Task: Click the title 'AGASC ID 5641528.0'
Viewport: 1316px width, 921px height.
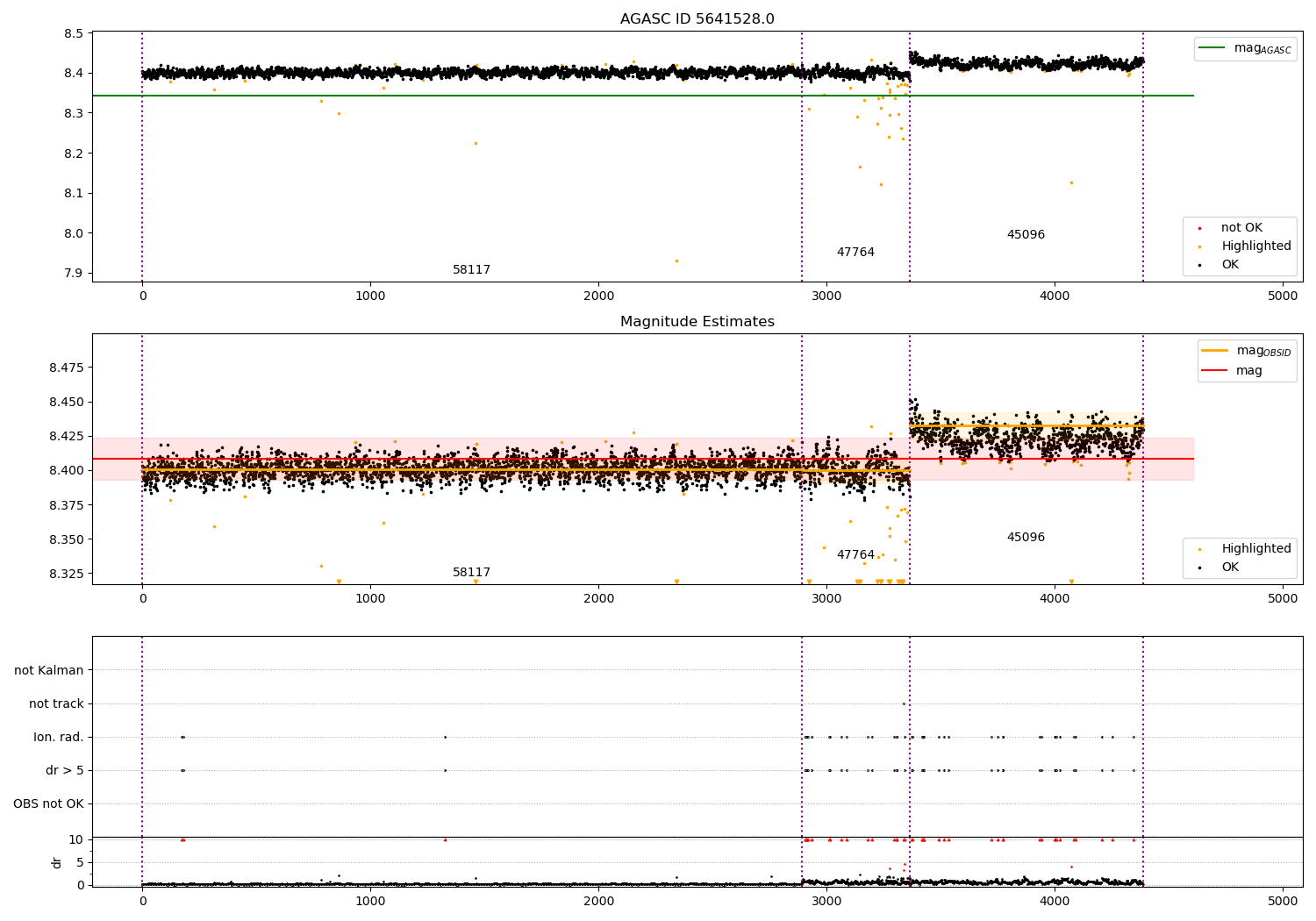Action: [x=697, y=19]
